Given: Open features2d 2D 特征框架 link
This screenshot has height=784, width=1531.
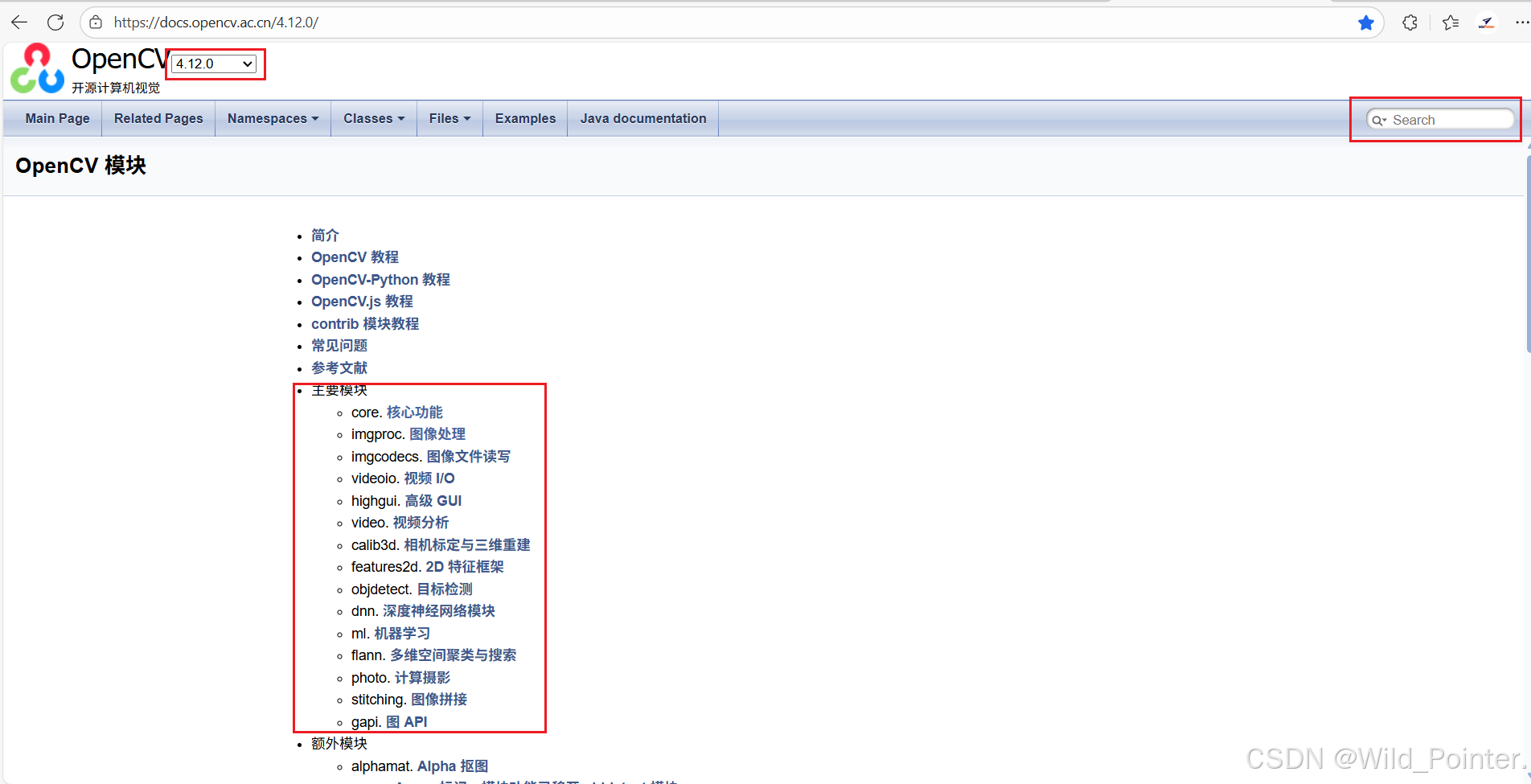Looking at the screenshot, I should [x=465, y=567].
